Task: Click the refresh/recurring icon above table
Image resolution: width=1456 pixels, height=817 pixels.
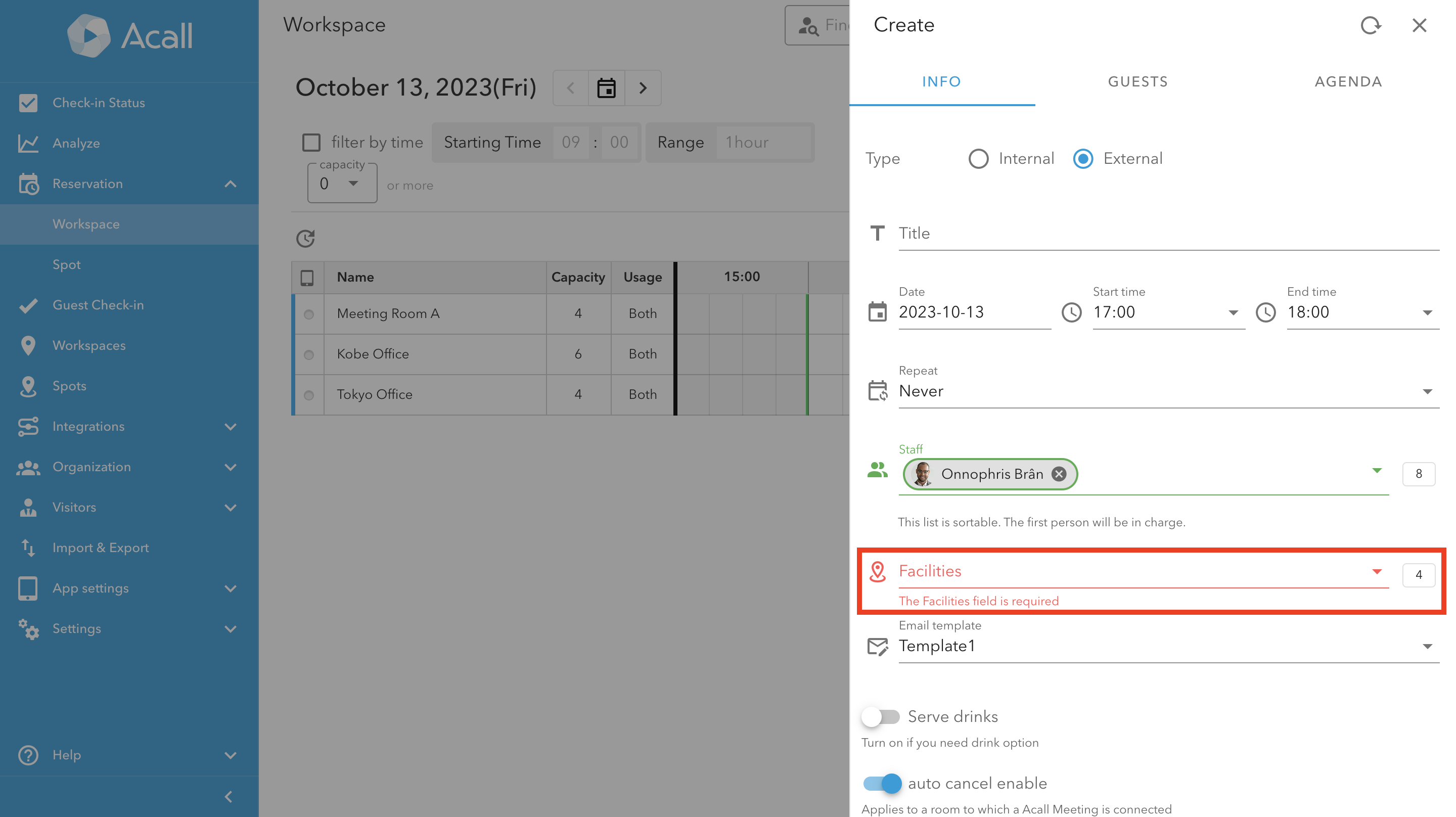Action: pyautogui.click(x=306, y=237)
